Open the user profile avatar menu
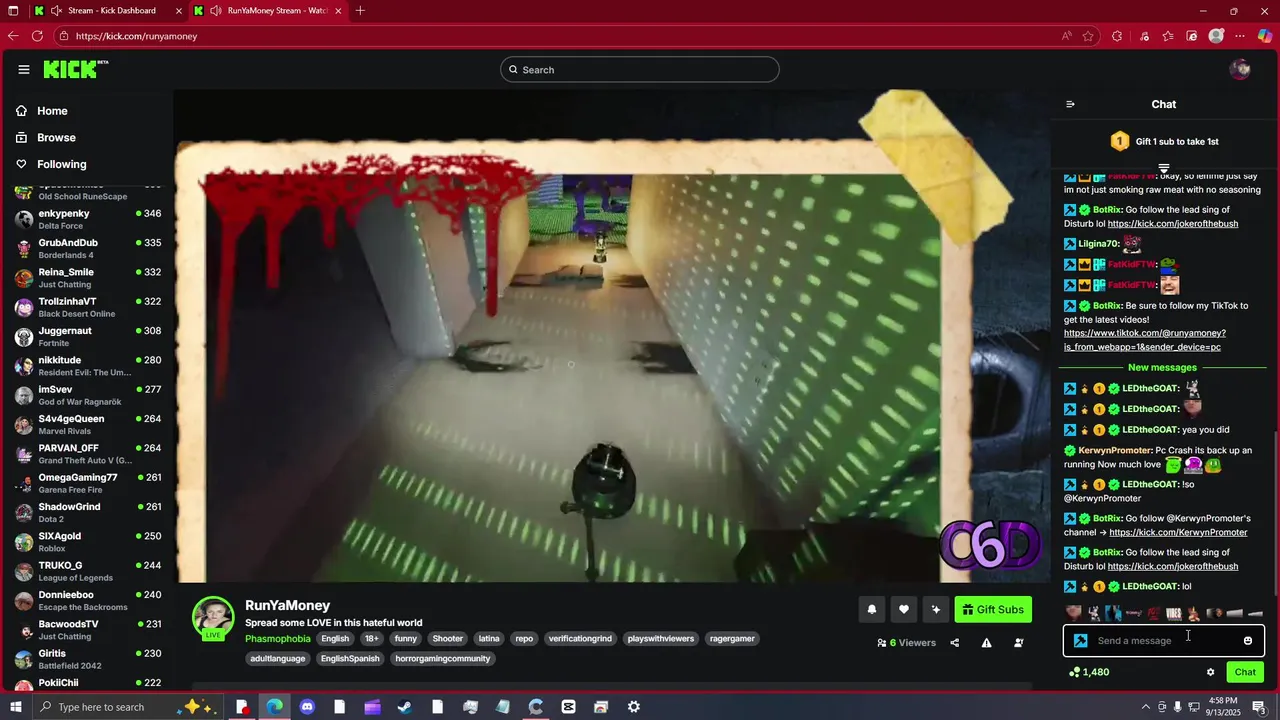The image size is (1280, 720). coord(1240,69)
